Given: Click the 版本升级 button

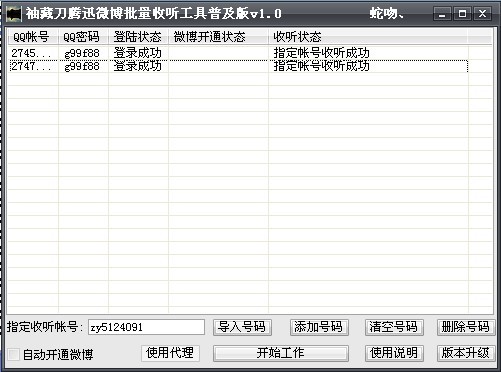Looking at the screenshot, I should [466, 353].
